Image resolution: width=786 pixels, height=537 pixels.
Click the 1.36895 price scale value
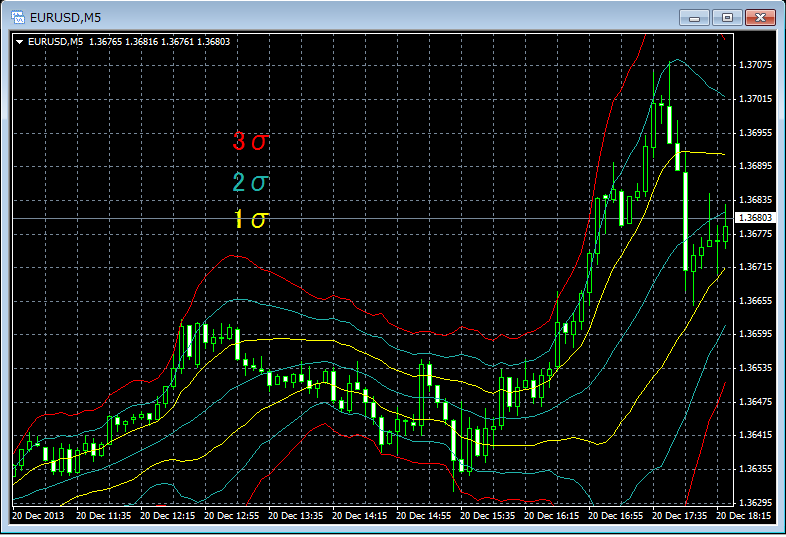[755, 166]
